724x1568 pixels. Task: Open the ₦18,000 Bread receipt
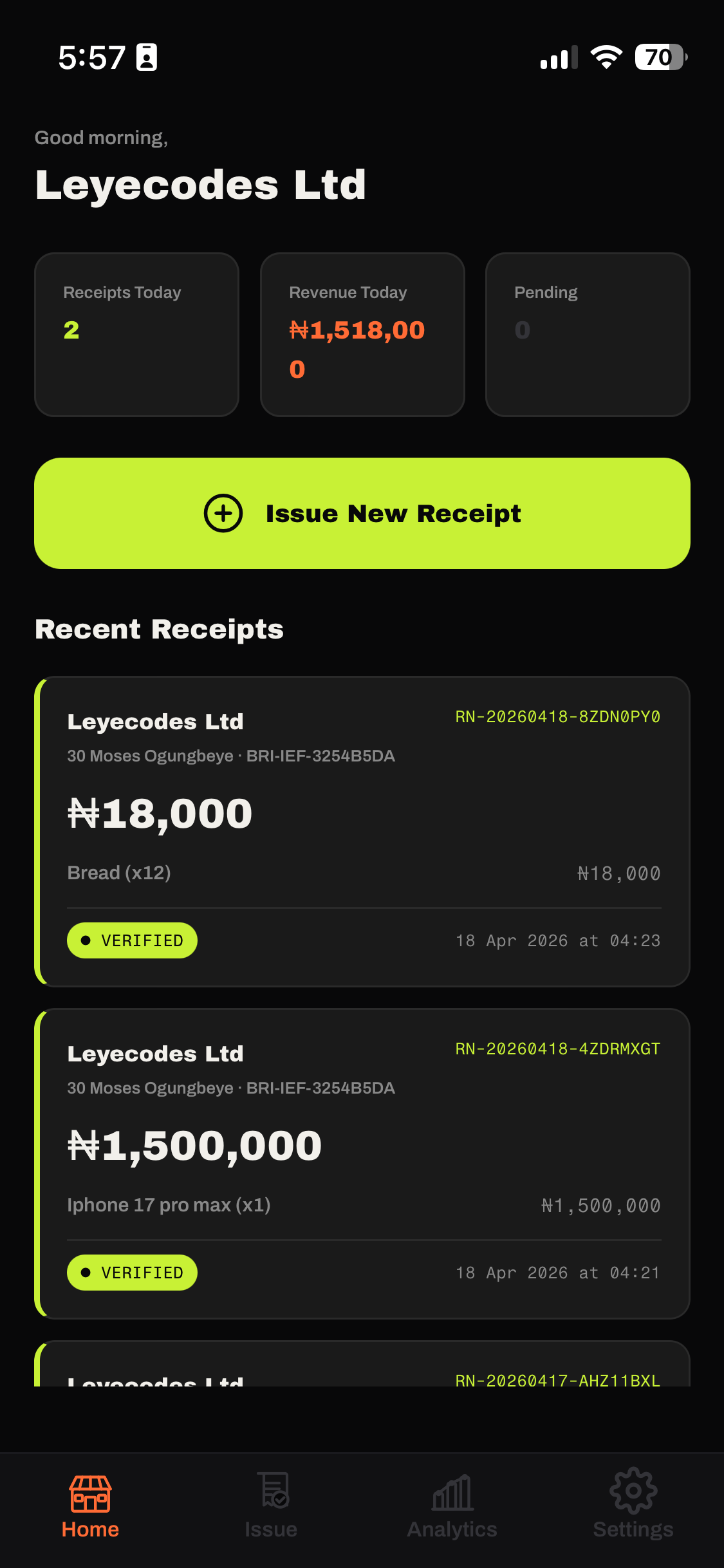point(362,831)
